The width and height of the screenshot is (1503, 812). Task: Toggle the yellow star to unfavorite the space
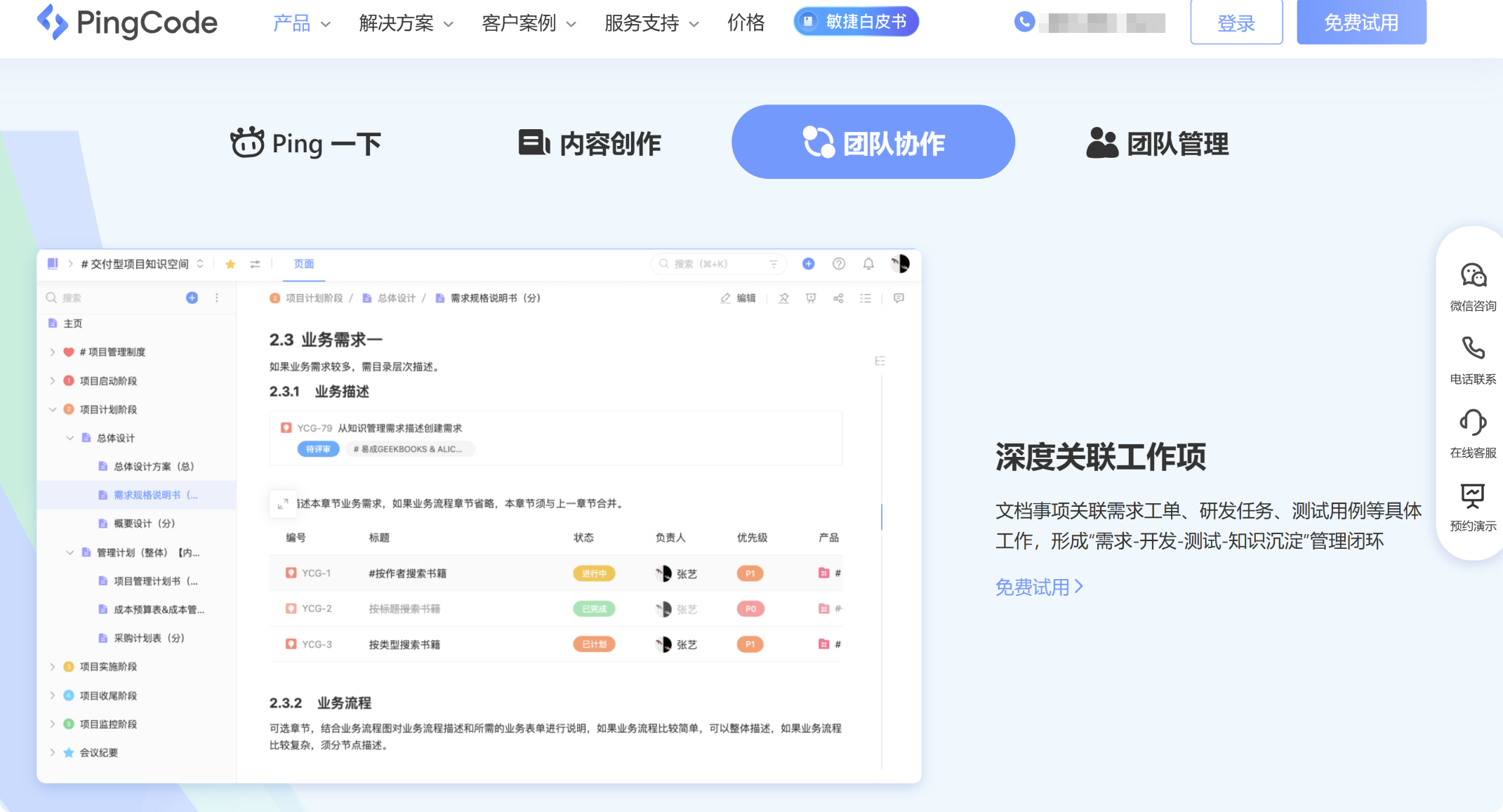[x=230, y=264]
